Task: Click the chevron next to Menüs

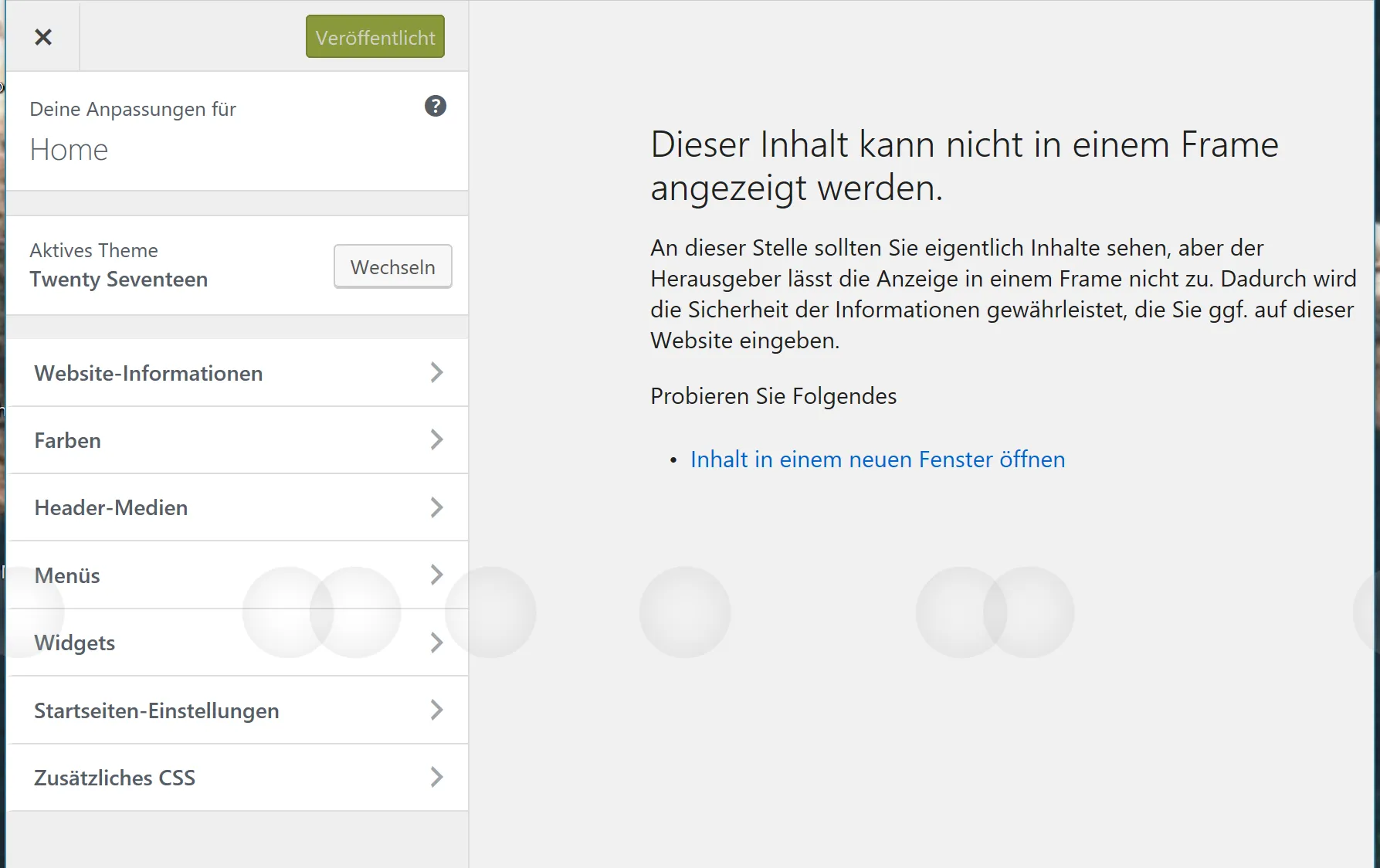Action: 437,575
